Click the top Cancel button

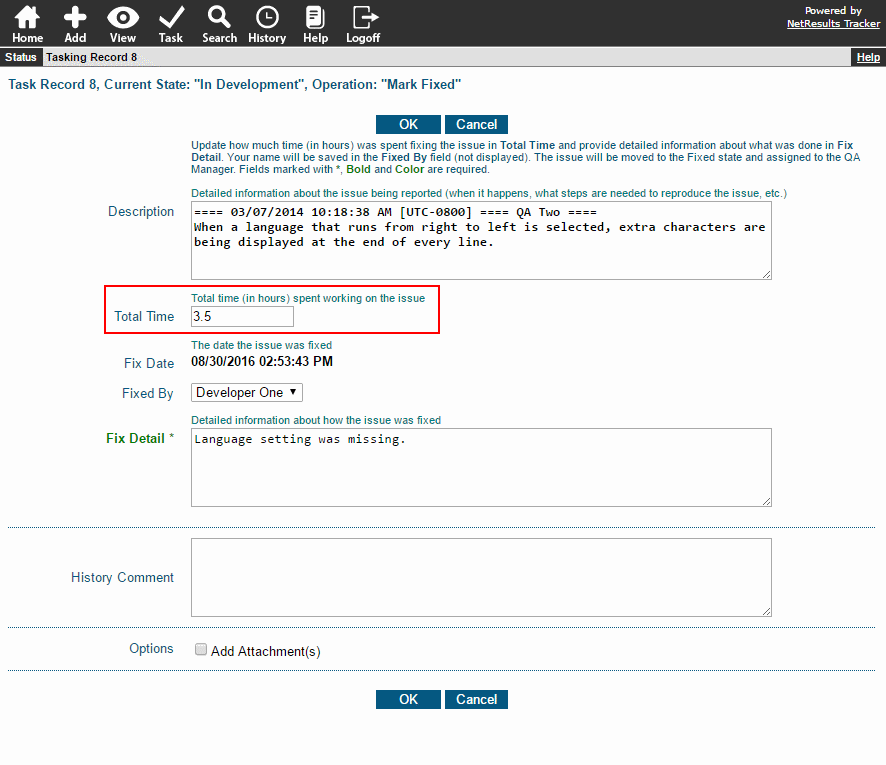[x=476, y=124]
